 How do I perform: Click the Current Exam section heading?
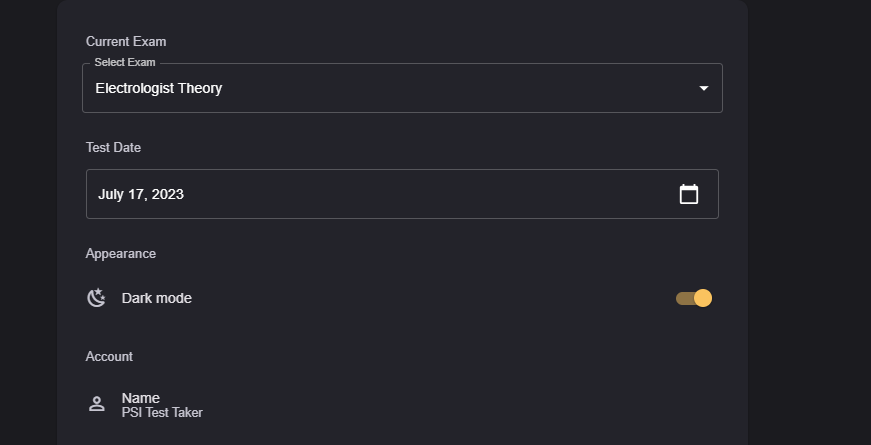point(125,42)
